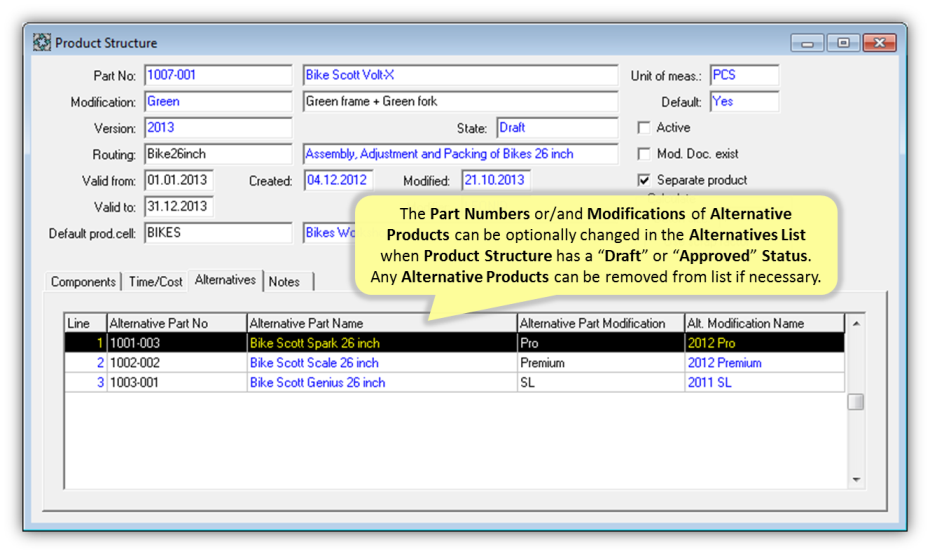Minimize the Product Structure window
Image resolution: width=930 pixels, height=554 pixels.
807,43
